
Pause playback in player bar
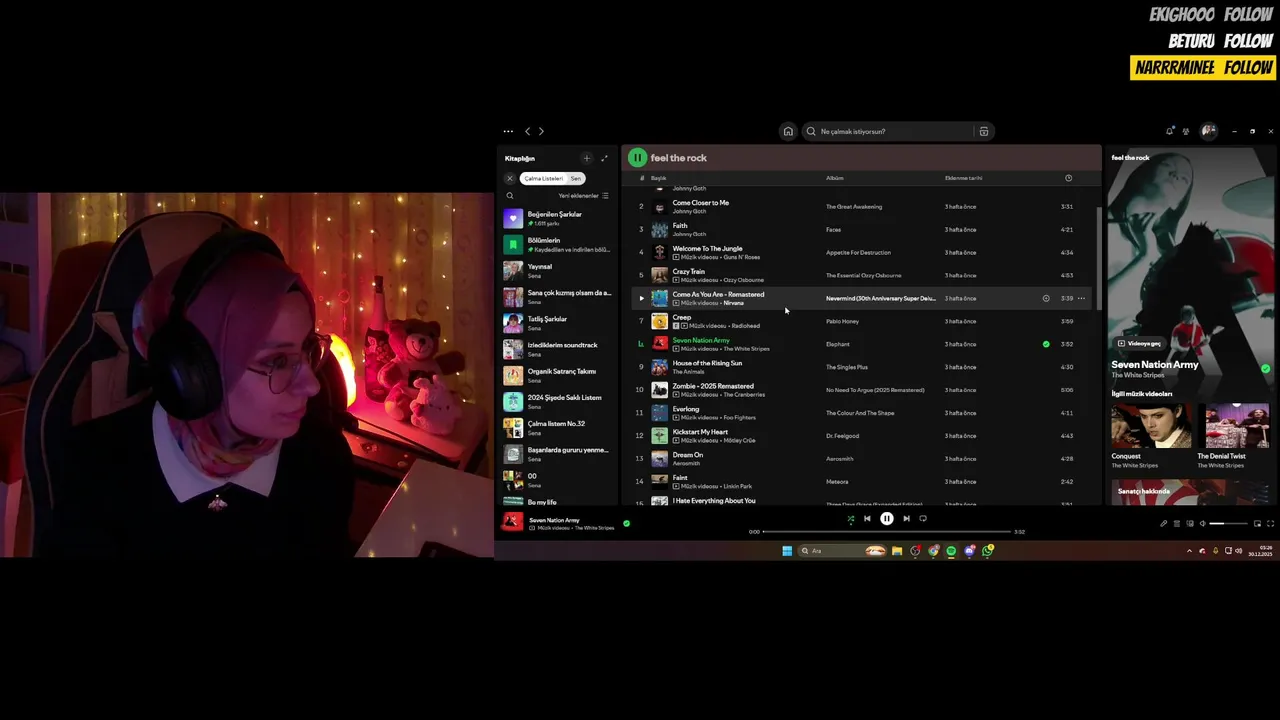click(x=886, y=518)
